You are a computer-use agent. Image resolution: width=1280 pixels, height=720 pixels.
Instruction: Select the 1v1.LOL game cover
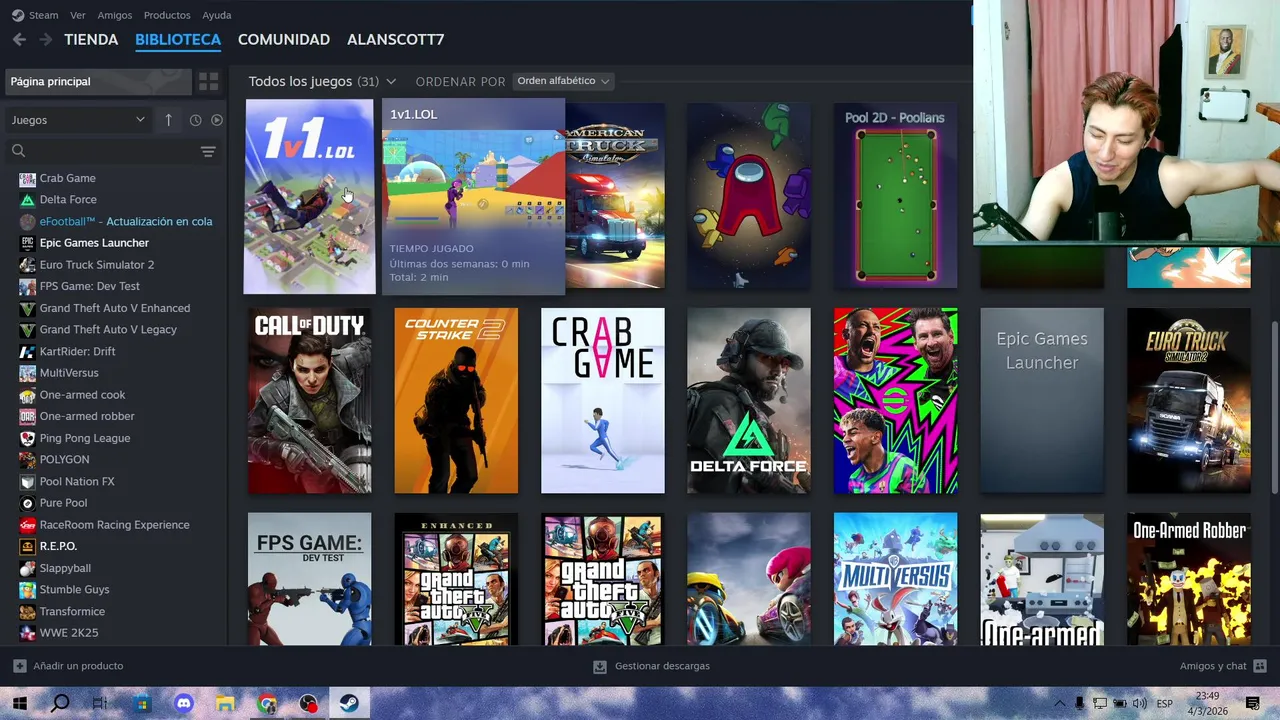[x=310, y=196]
